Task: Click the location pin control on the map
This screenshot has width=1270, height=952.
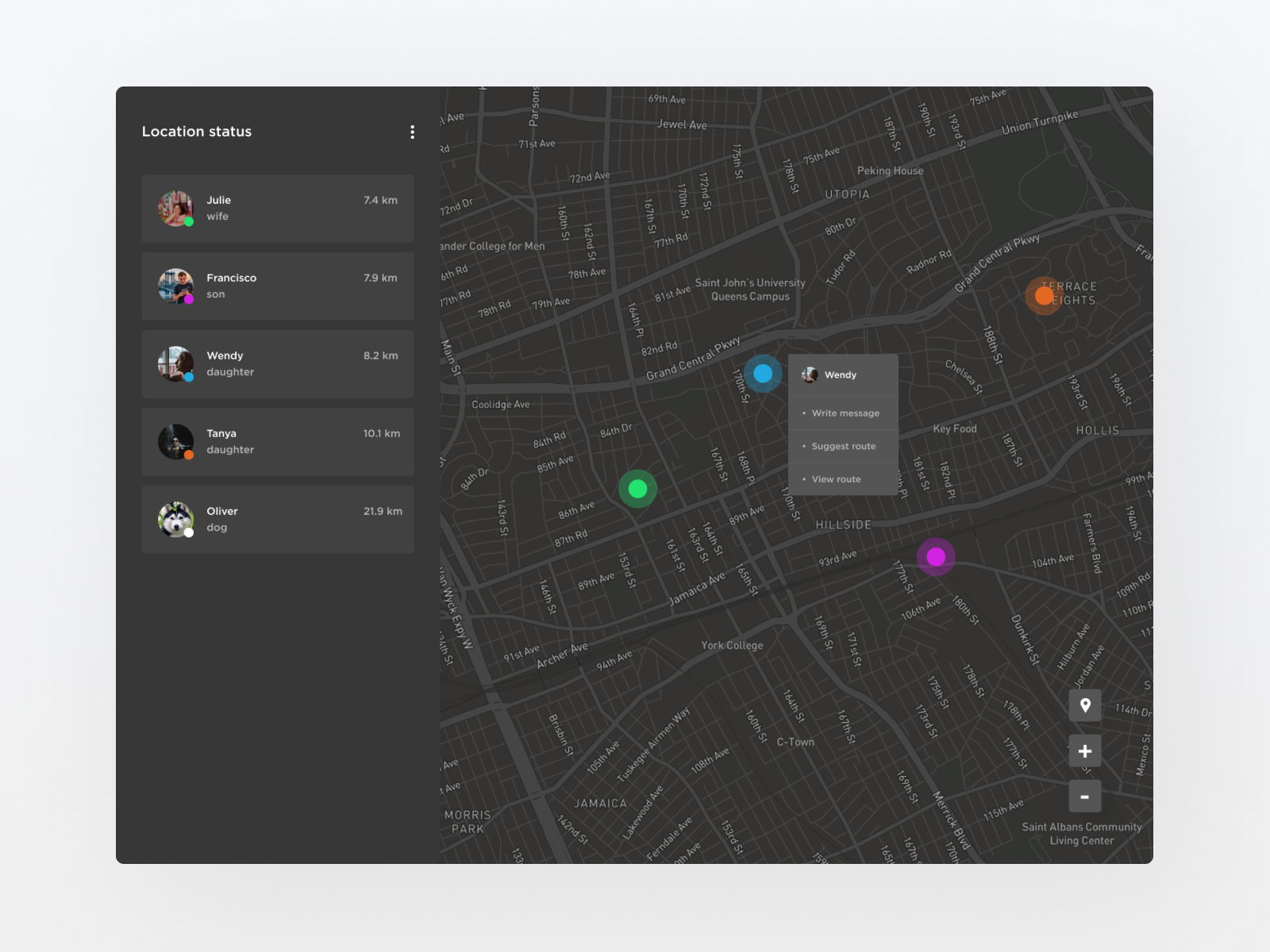Action: (x=1085, y=706)
